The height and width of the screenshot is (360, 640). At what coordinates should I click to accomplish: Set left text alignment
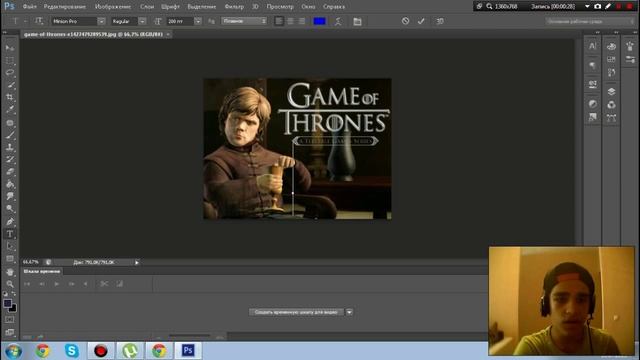pos(279,21)
